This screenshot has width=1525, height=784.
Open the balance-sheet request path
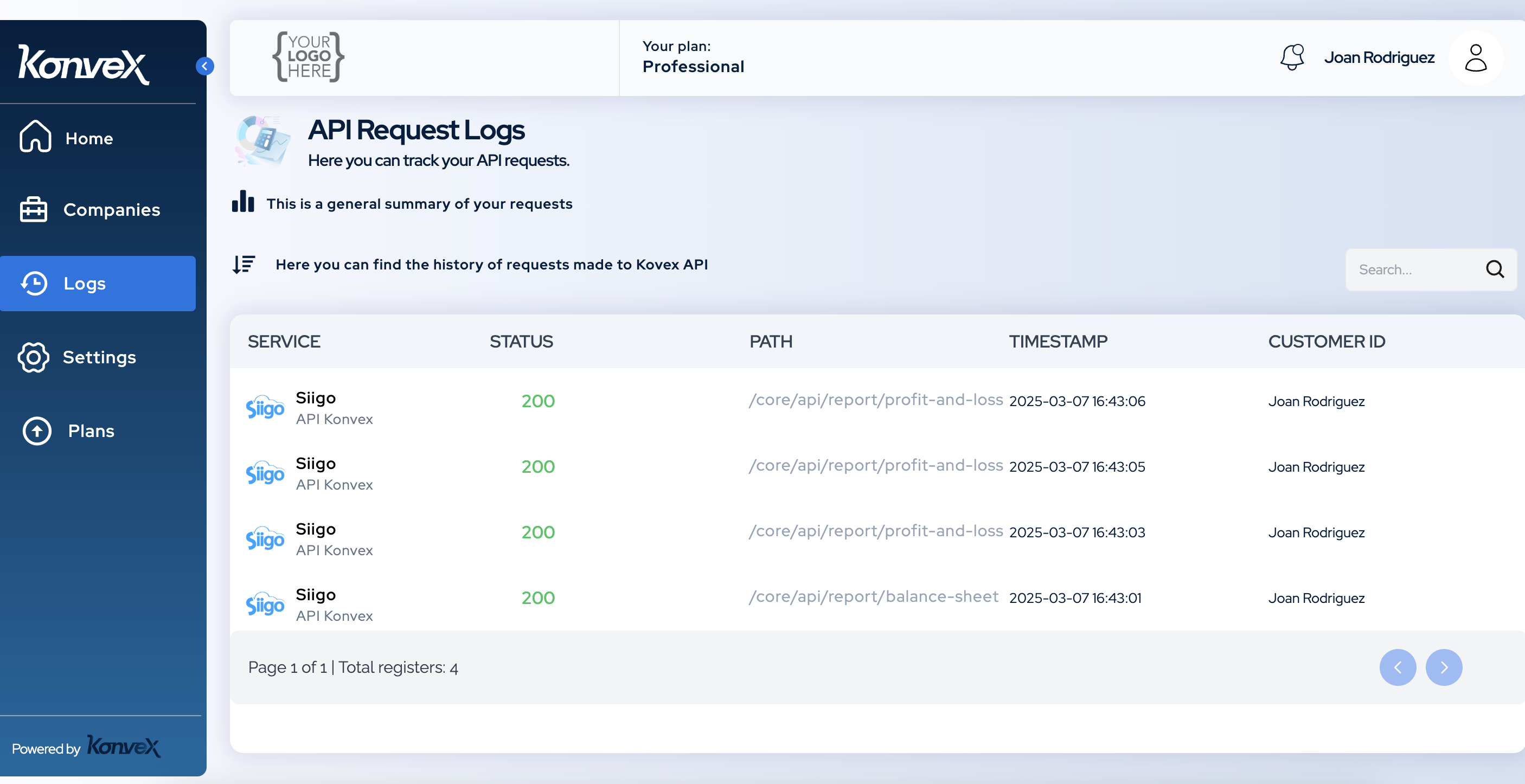tap(873, 596)
